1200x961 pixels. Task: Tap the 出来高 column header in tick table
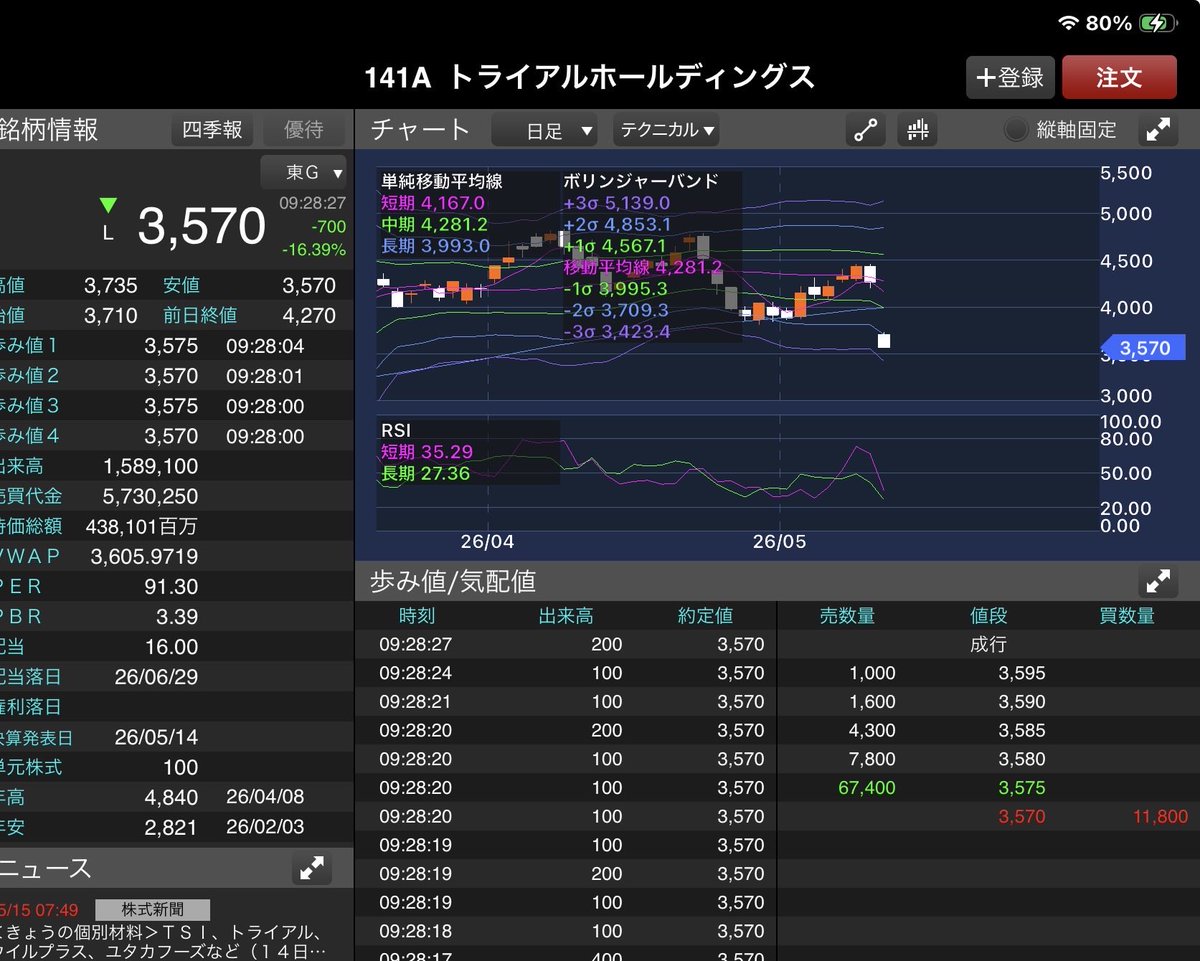566,616
